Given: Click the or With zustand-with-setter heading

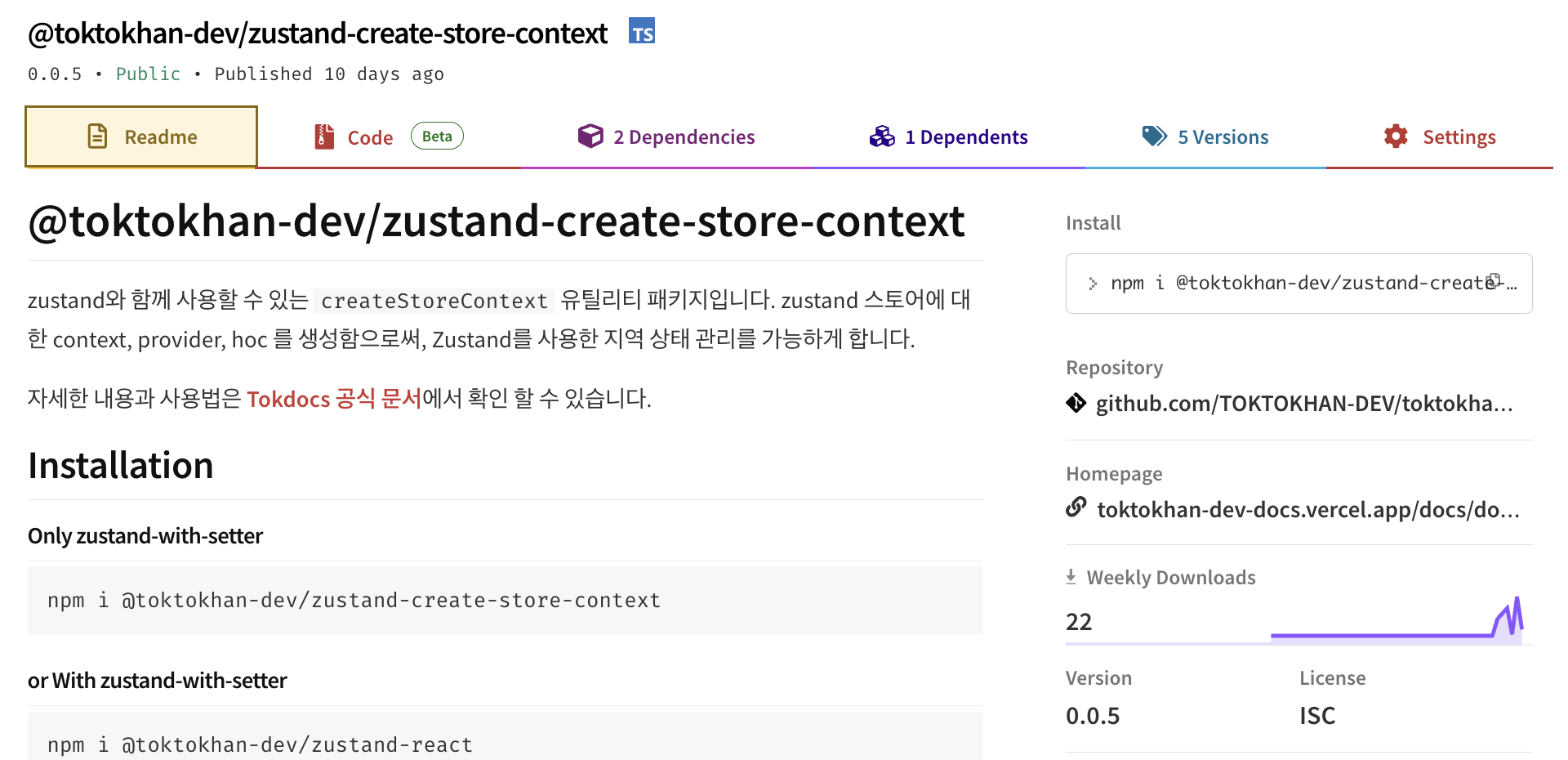Looking at the screenshot, I should click(158, 680).
